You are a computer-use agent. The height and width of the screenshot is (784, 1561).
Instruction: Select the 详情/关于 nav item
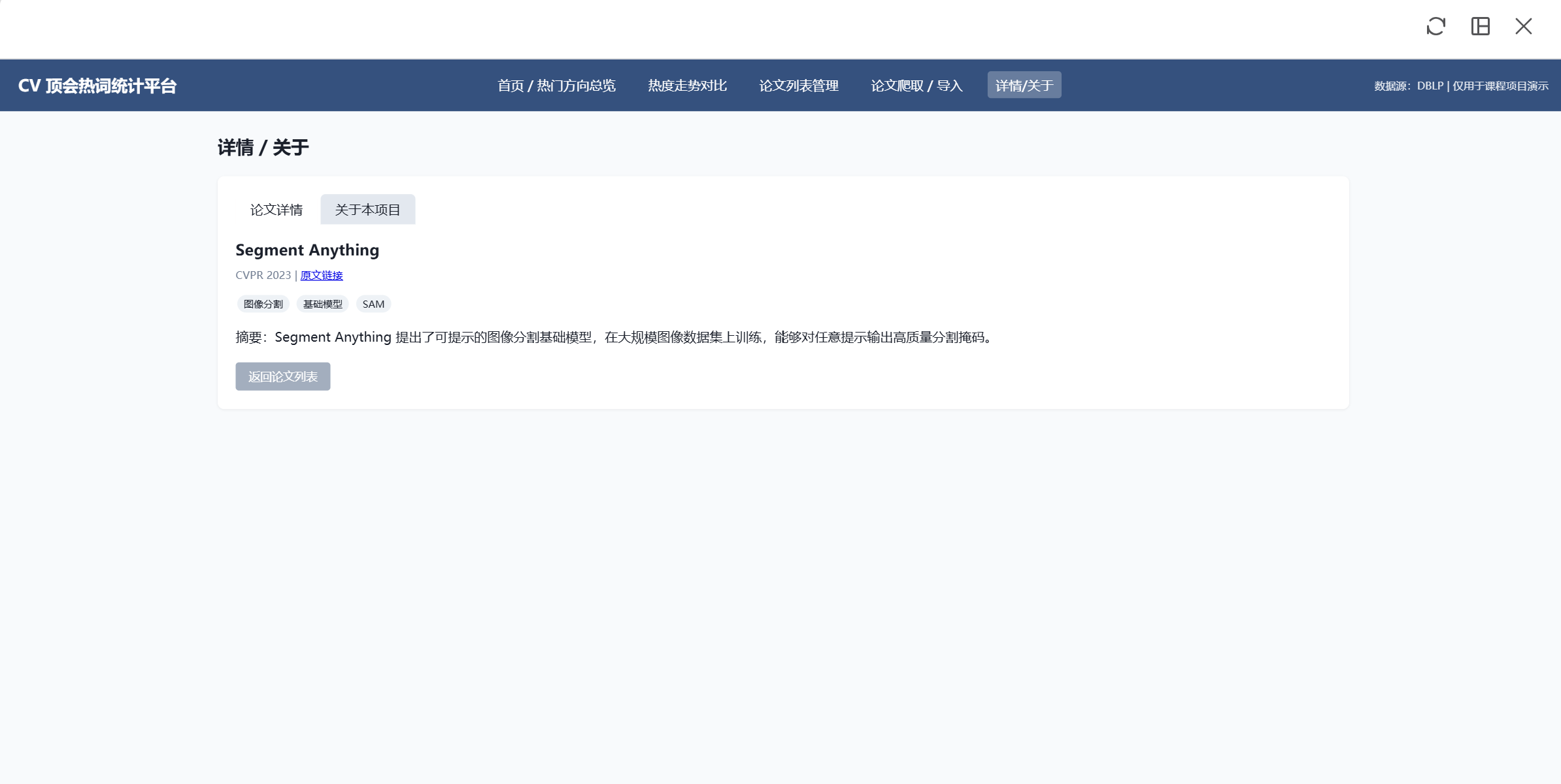pyautogui.click(x=1024, y=86)
